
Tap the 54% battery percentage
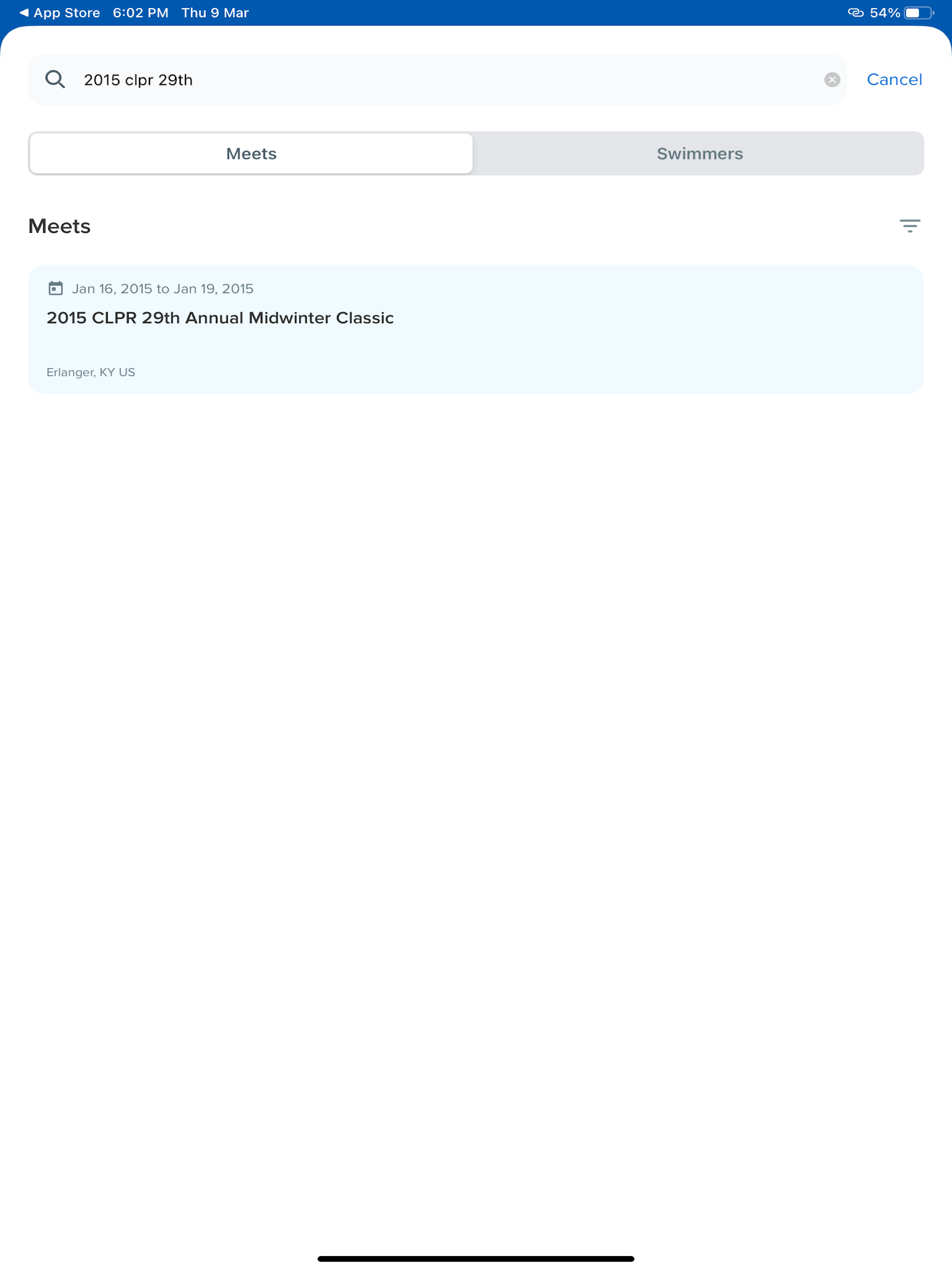(885, 13)
